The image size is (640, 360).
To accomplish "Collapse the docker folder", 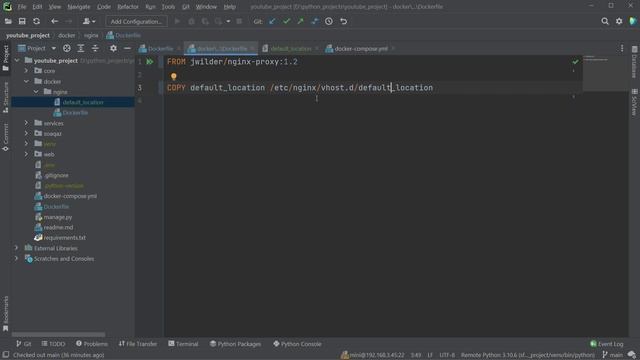I will click(x=26, y=81).
